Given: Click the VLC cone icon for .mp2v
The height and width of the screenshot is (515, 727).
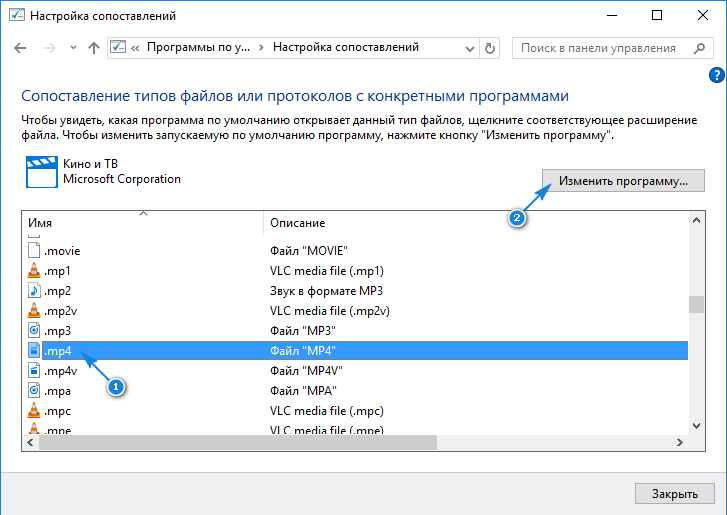Looking at the screenshot, I should 34,310.
